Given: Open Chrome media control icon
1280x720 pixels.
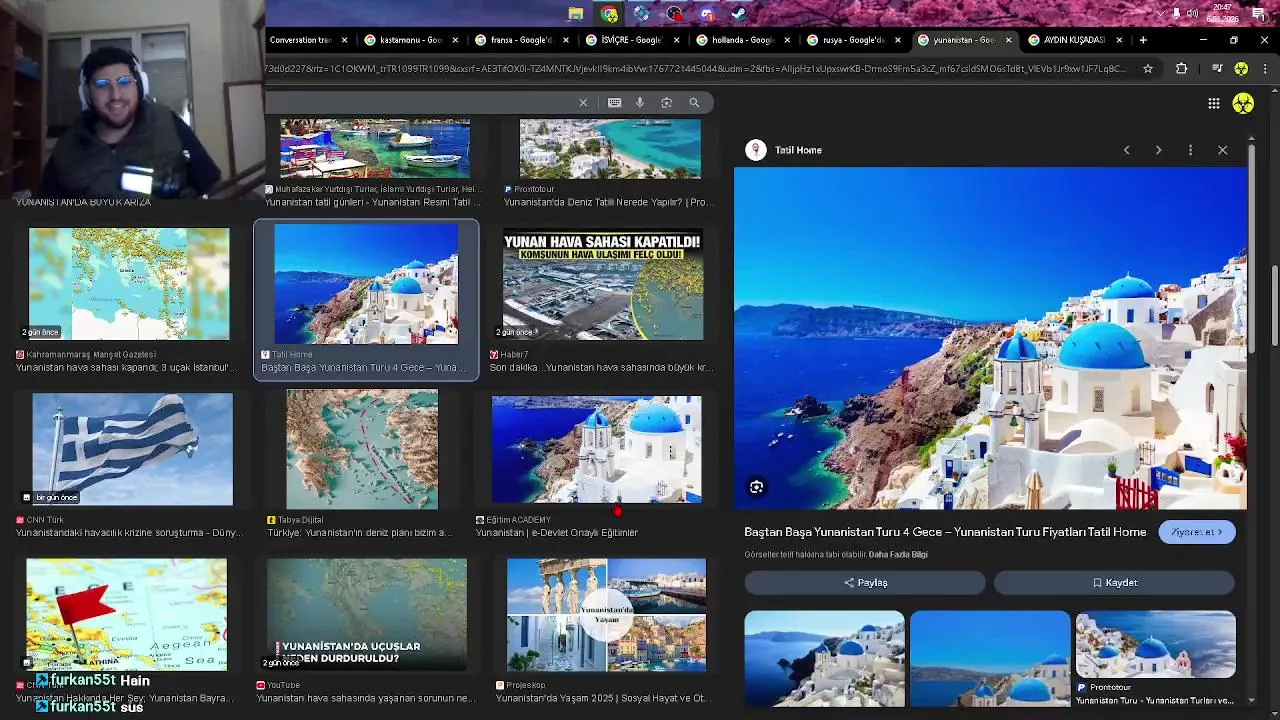Looking at the screenshot, I should point(1217,68).
